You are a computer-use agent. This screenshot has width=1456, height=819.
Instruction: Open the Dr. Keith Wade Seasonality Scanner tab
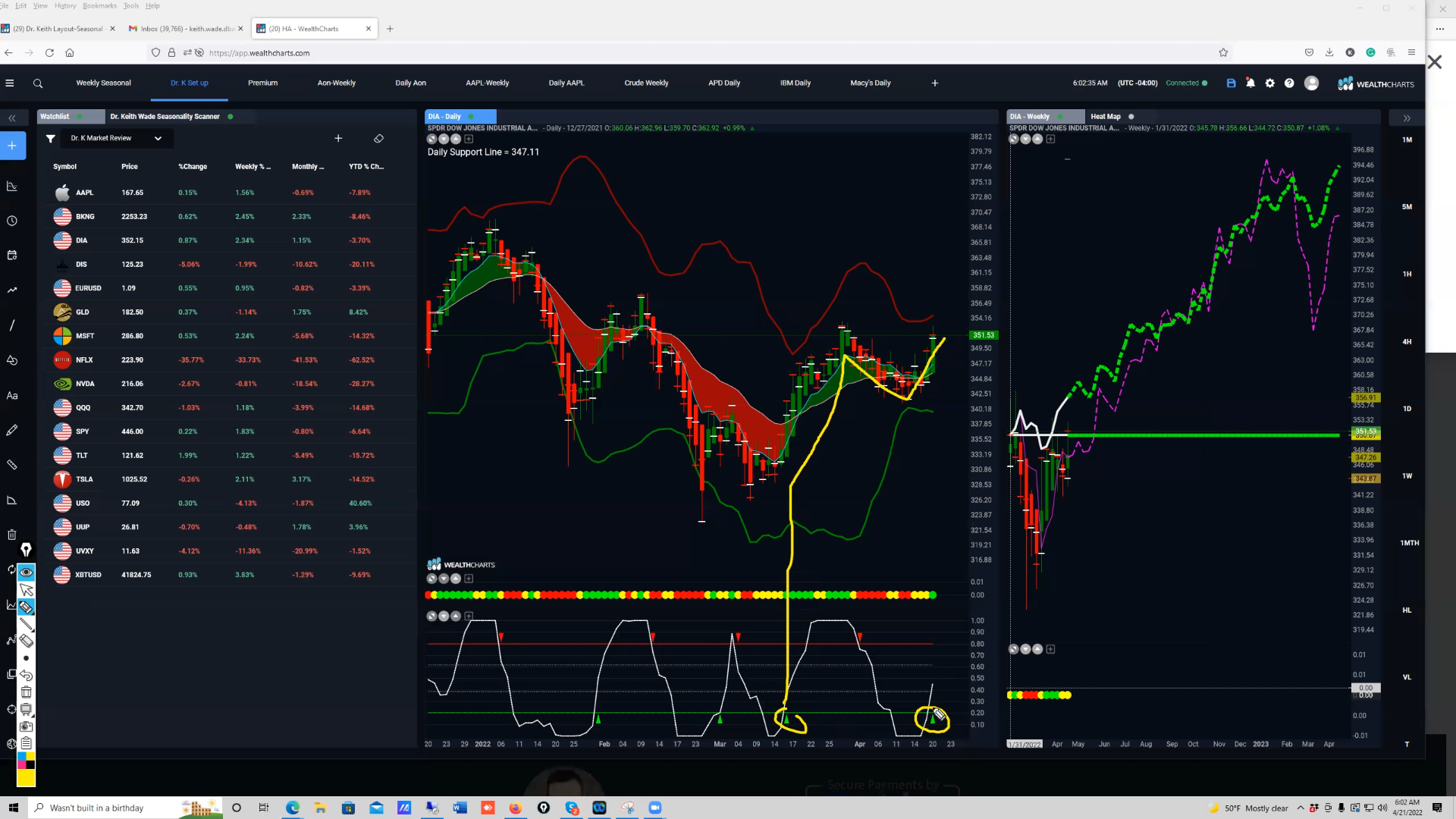point(165,117)
